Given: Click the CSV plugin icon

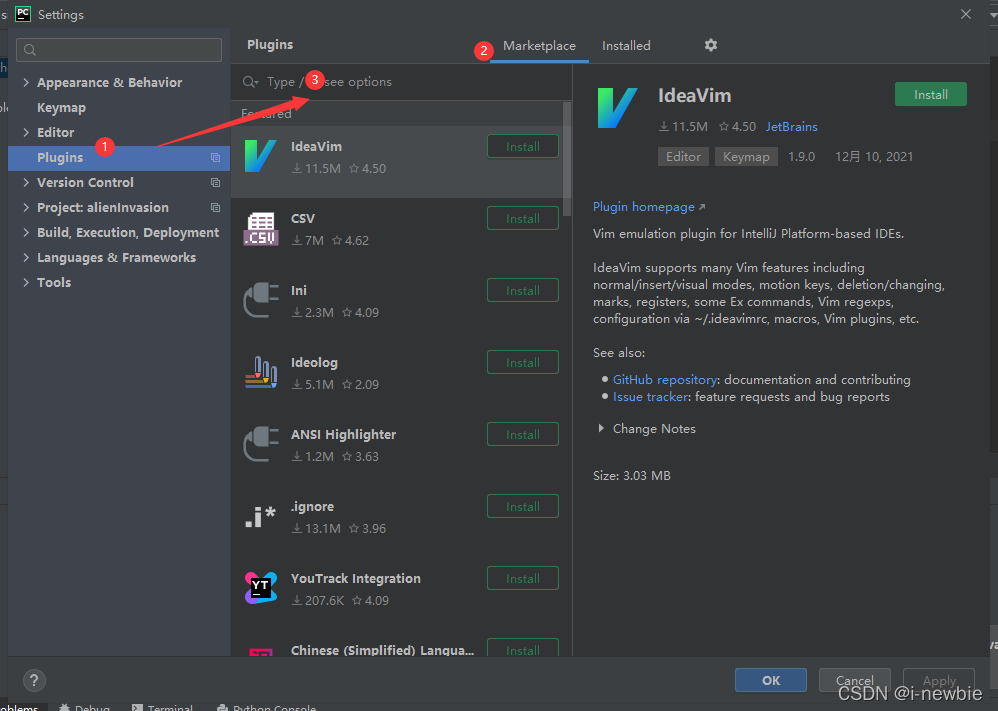Looking at the screenshot, I should pos(260,229).
